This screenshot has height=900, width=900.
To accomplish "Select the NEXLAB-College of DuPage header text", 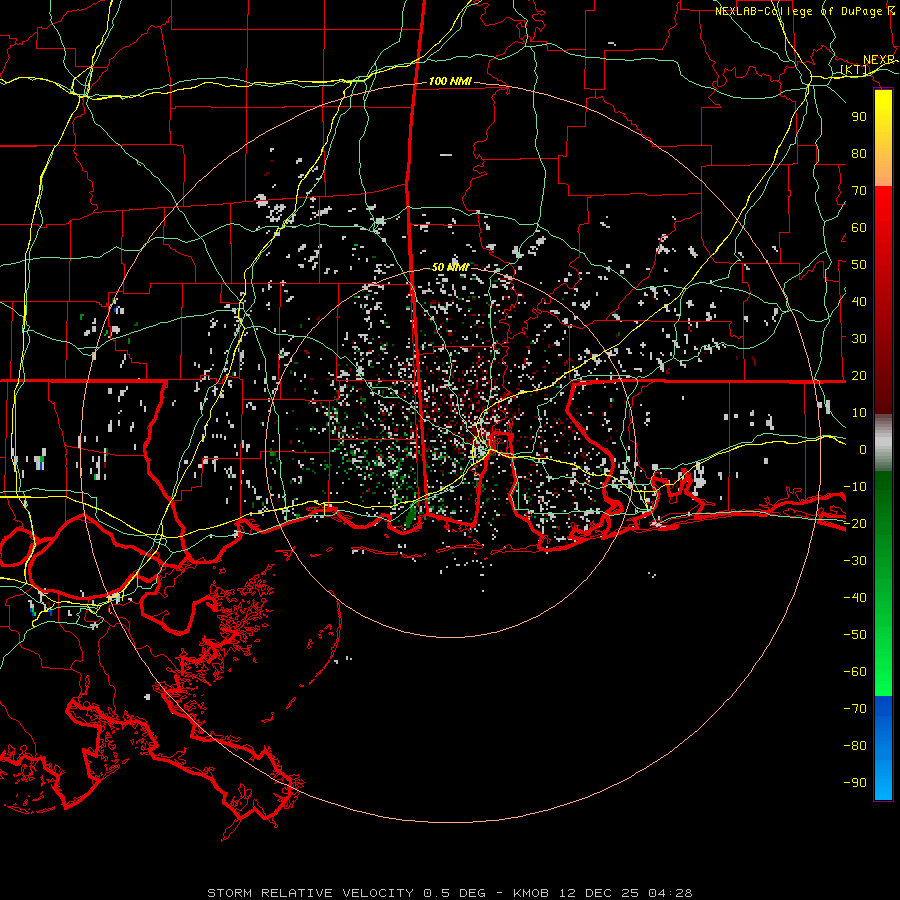I will [x=804, y=11].
